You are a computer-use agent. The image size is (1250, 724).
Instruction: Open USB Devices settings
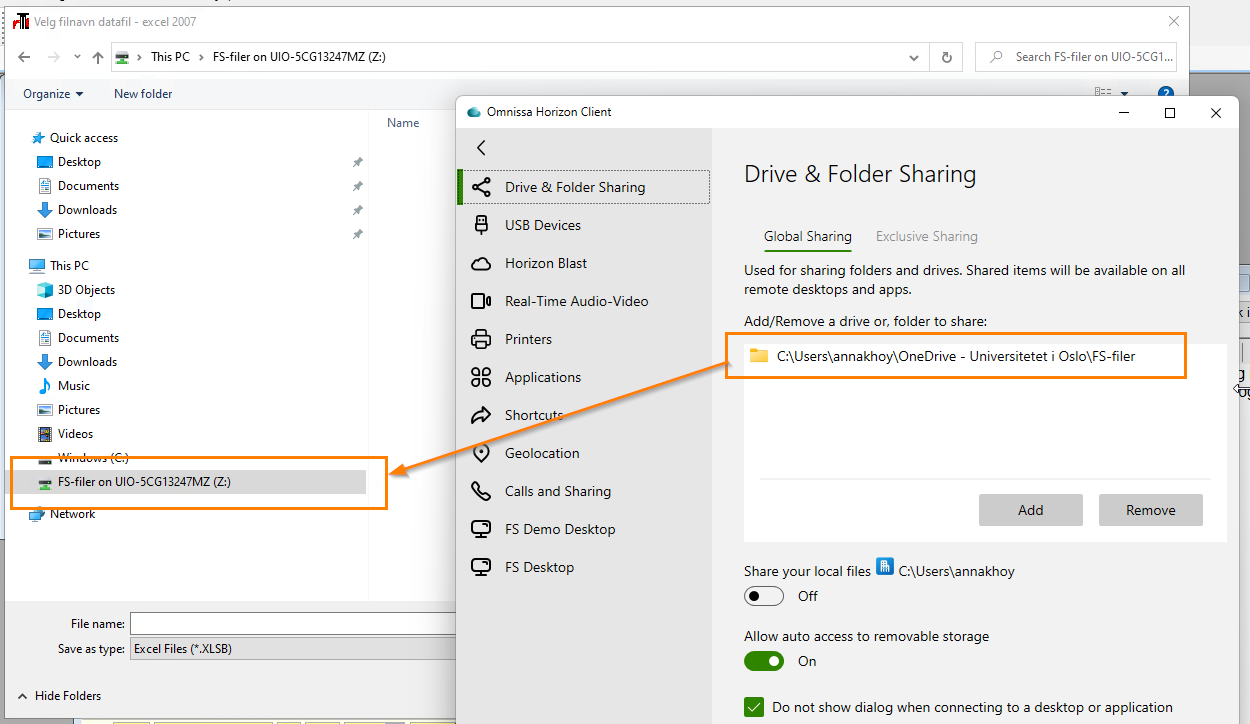click(x=584, y=225)
